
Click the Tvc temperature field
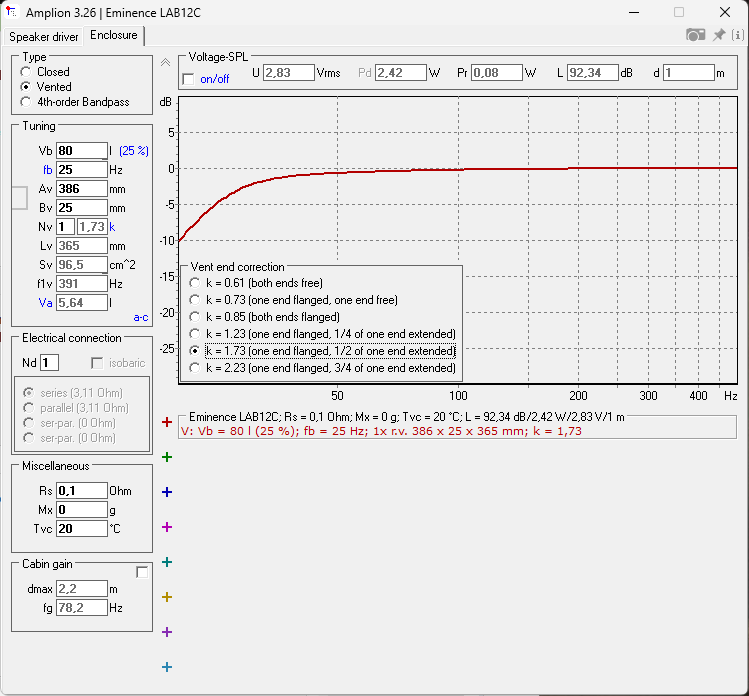(x=82, y=529)
